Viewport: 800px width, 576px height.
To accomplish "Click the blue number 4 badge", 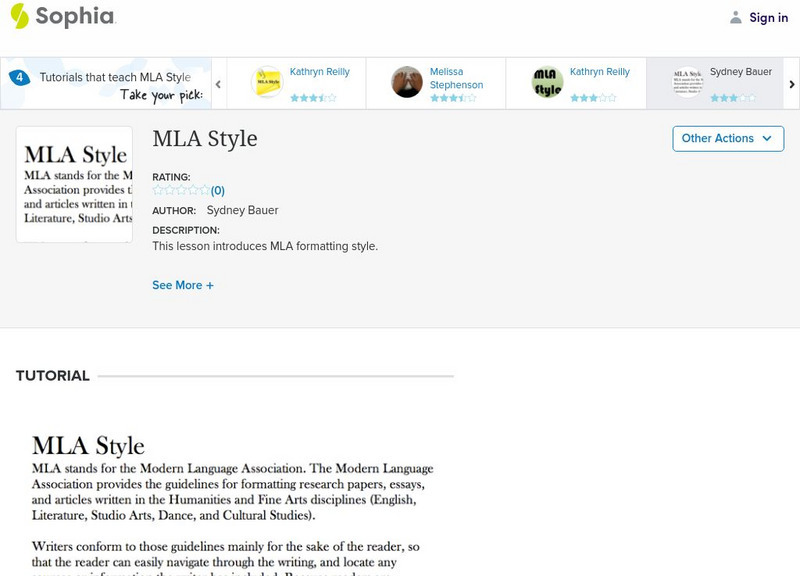I will tap(19, 78).
